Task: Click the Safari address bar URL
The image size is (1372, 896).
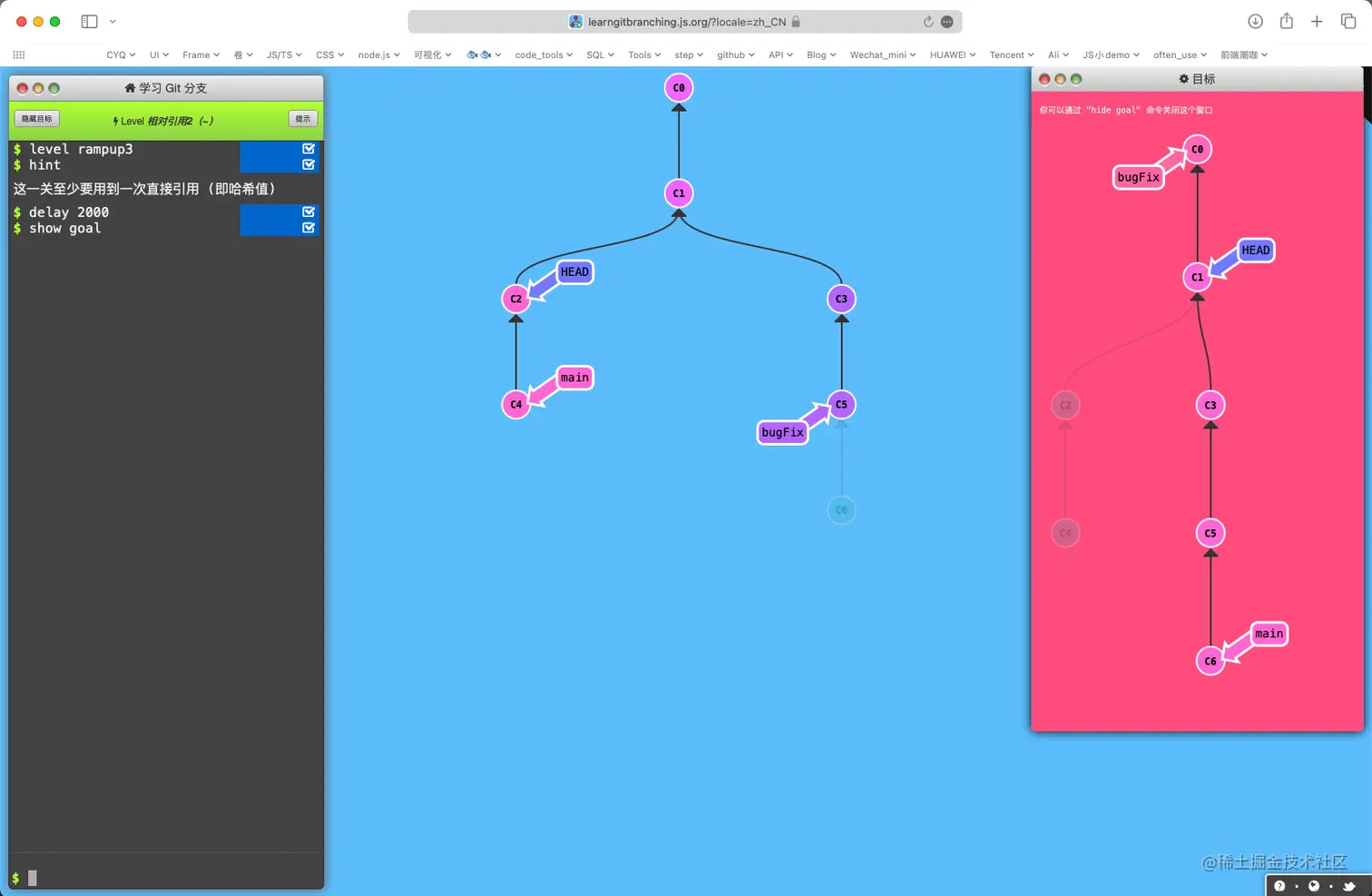Action: [686, 22]
